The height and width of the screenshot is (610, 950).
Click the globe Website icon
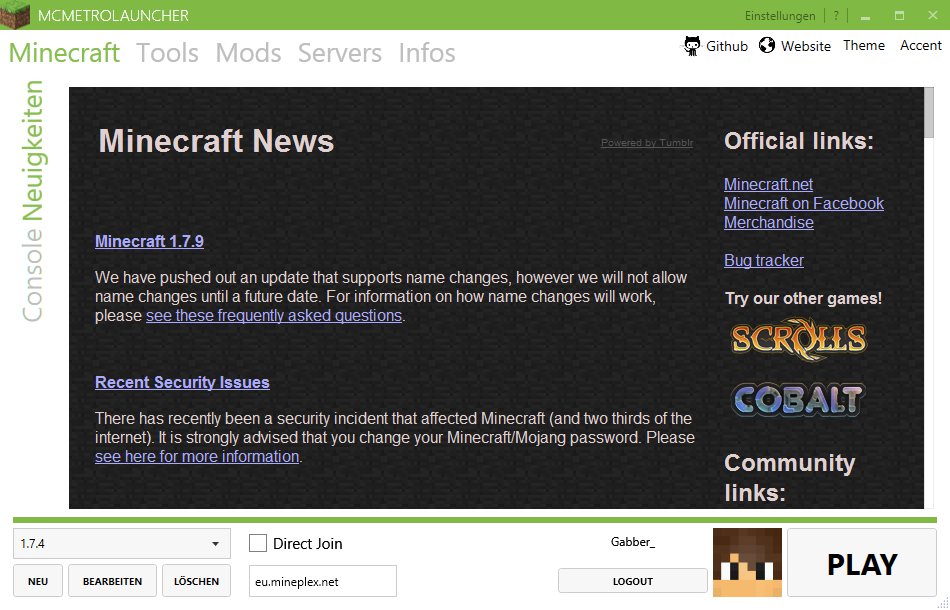tap(767, 45)
